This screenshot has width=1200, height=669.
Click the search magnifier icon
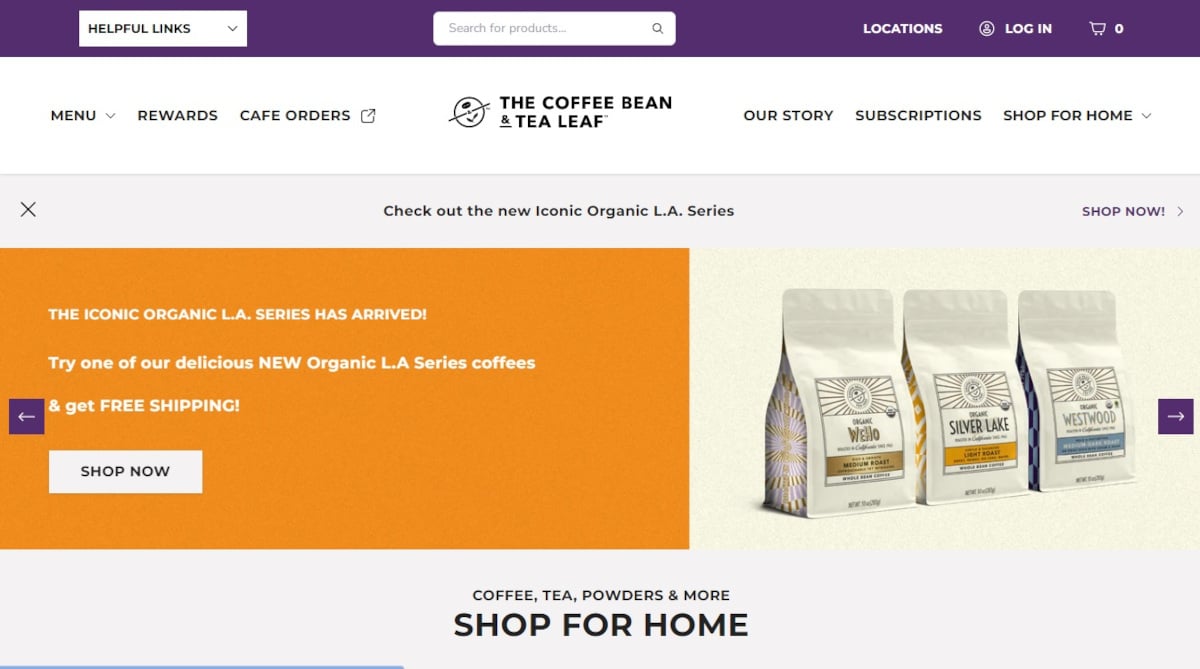click(x=657, y=28)
